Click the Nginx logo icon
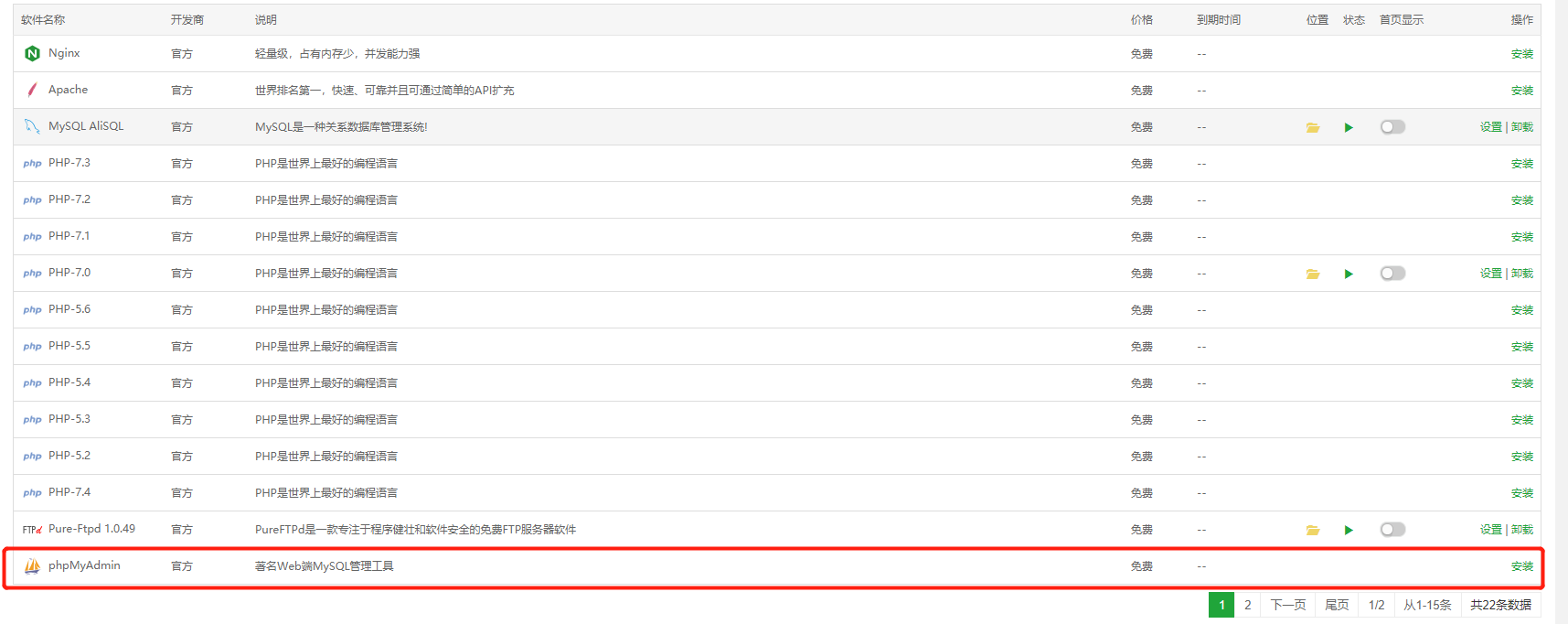Viewport: 1568px width, 624px height. point(32,54)
